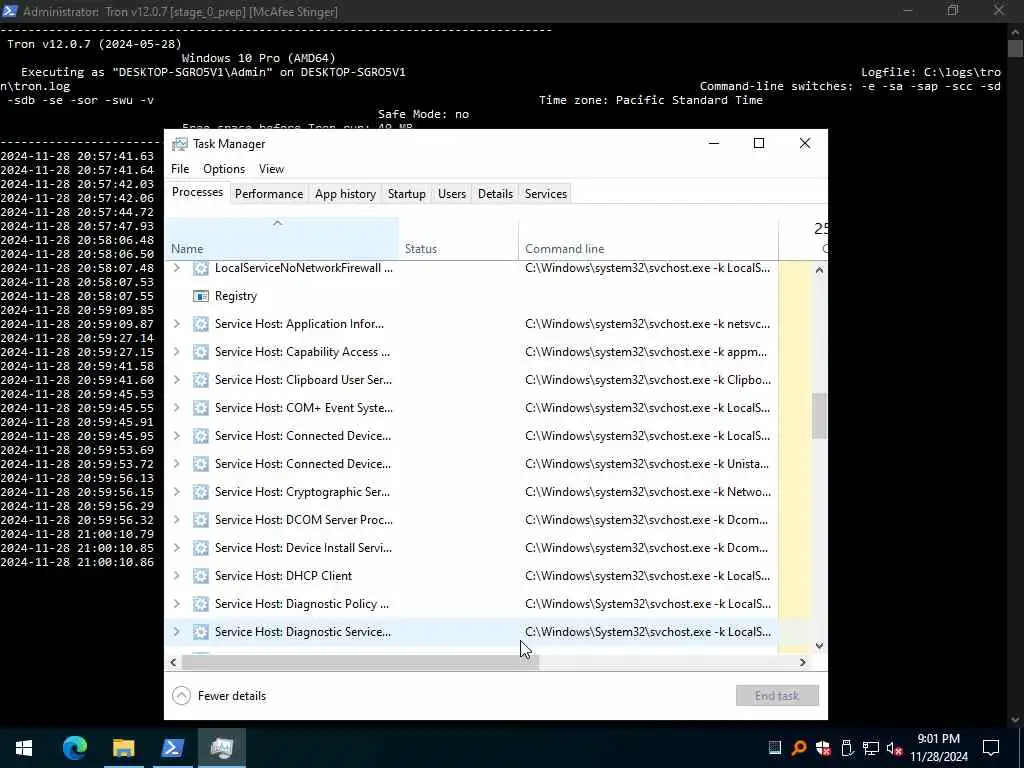The height and width of the screenshot is (768, 1024).
Task: Switch to the App history tab
Action: (345, 194)
